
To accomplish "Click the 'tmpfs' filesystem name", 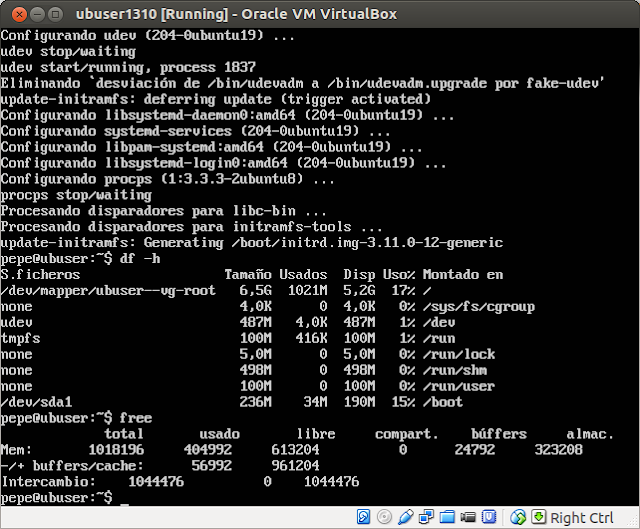I will pyautogui.click(x=20, y=339).
